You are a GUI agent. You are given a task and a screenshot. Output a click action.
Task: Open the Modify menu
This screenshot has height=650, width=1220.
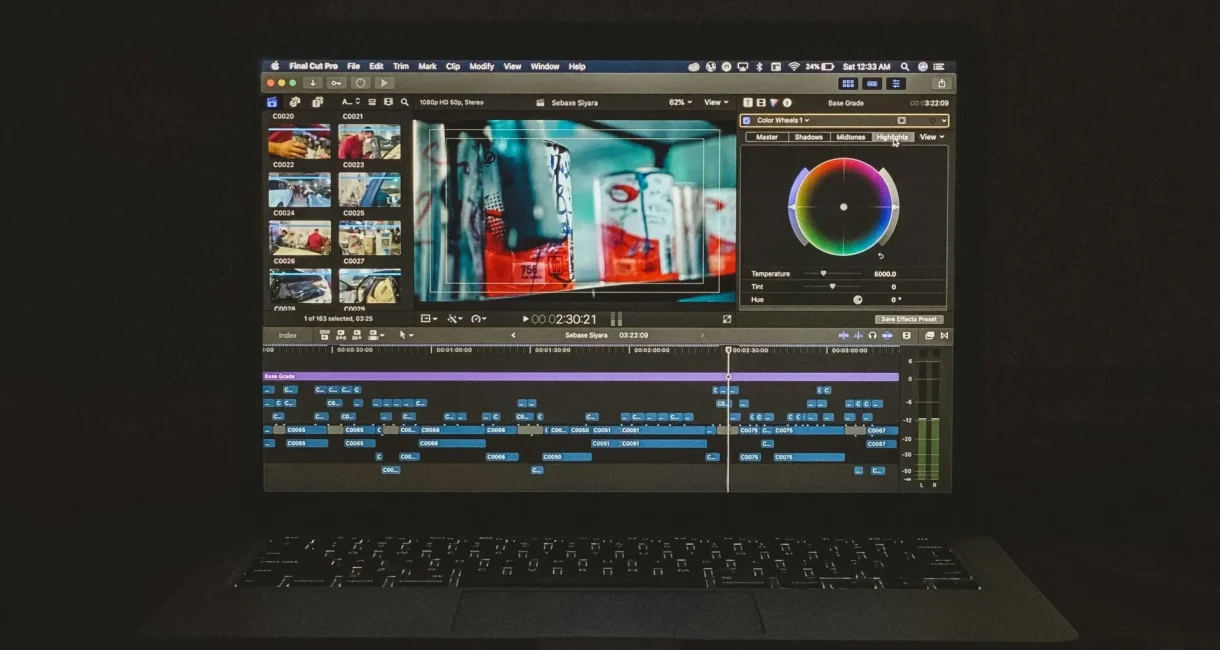point(481,66)
